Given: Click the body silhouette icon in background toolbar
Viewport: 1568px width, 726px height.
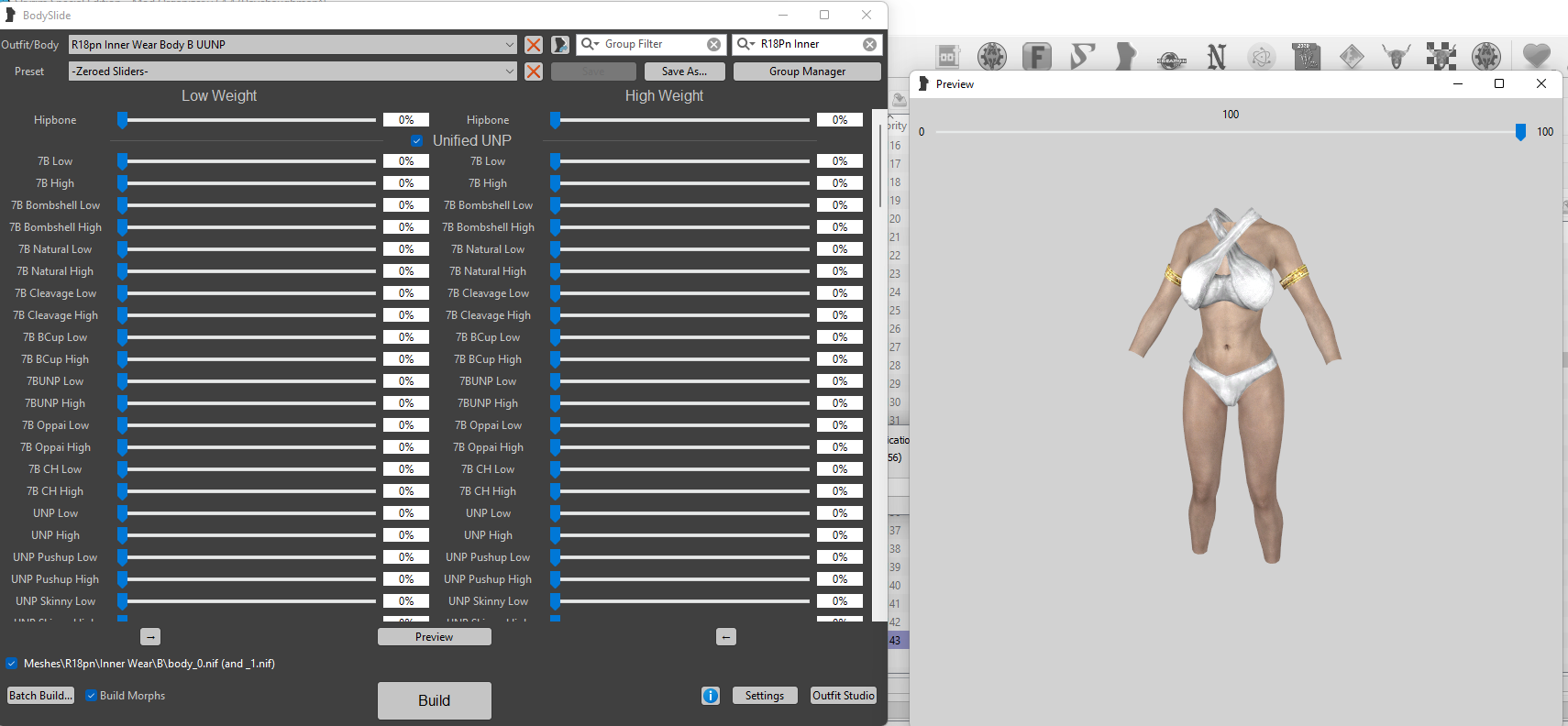Looking at the screenshot, I should point(1126,57).
